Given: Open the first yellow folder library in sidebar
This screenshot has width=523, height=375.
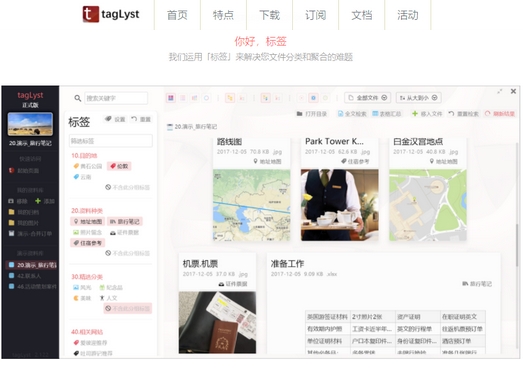Looking at the screenshot, I should point(23,212).
